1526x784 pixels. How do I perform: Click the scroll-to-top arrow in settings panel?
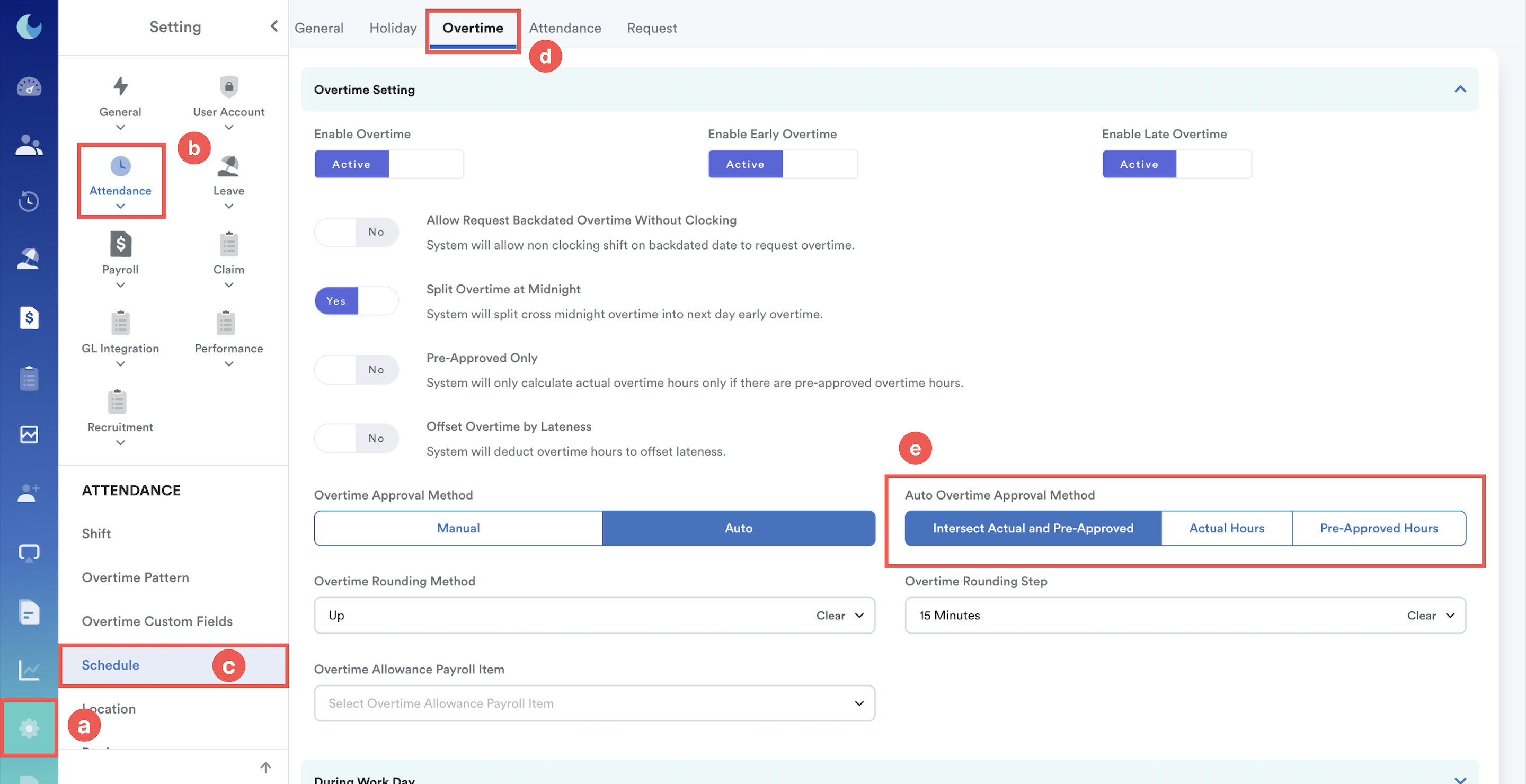click(x=265, y=768)
